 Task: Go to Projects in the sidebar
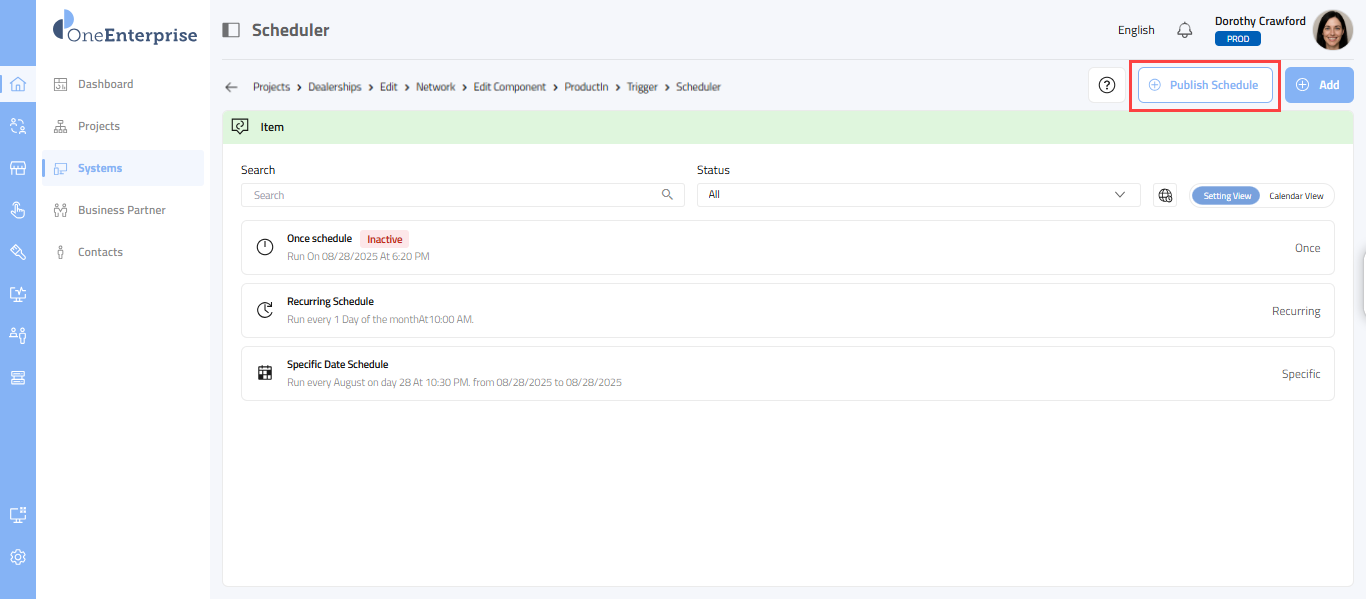click(x=99, y=126)
